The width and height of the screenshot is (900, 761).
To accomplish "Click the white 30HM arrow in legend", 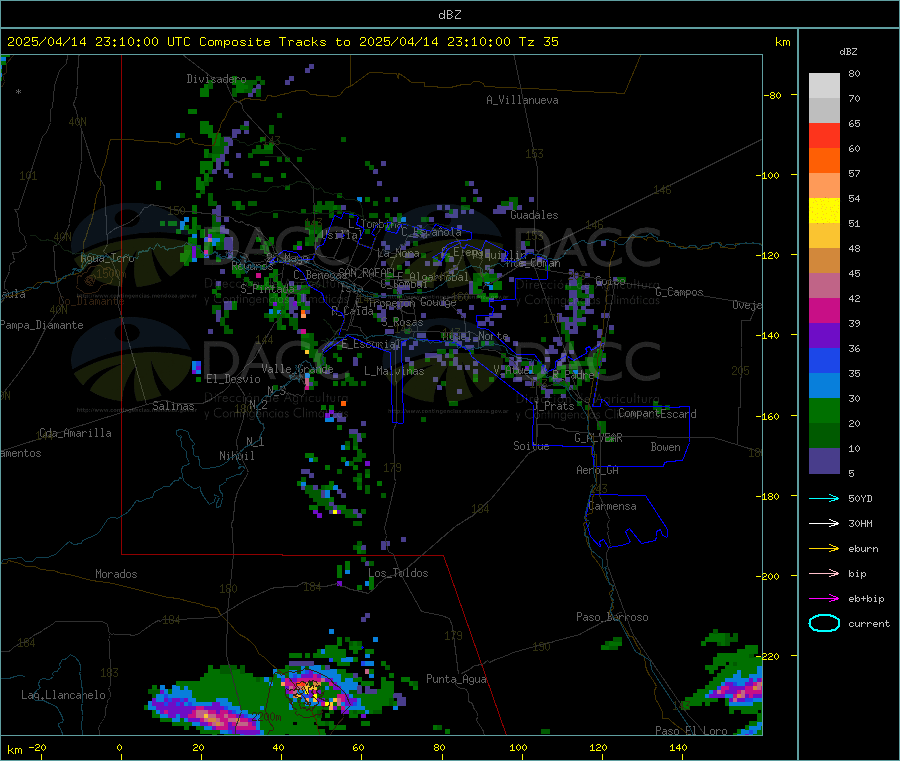I will pyautogui.click(x=824, y=523).
